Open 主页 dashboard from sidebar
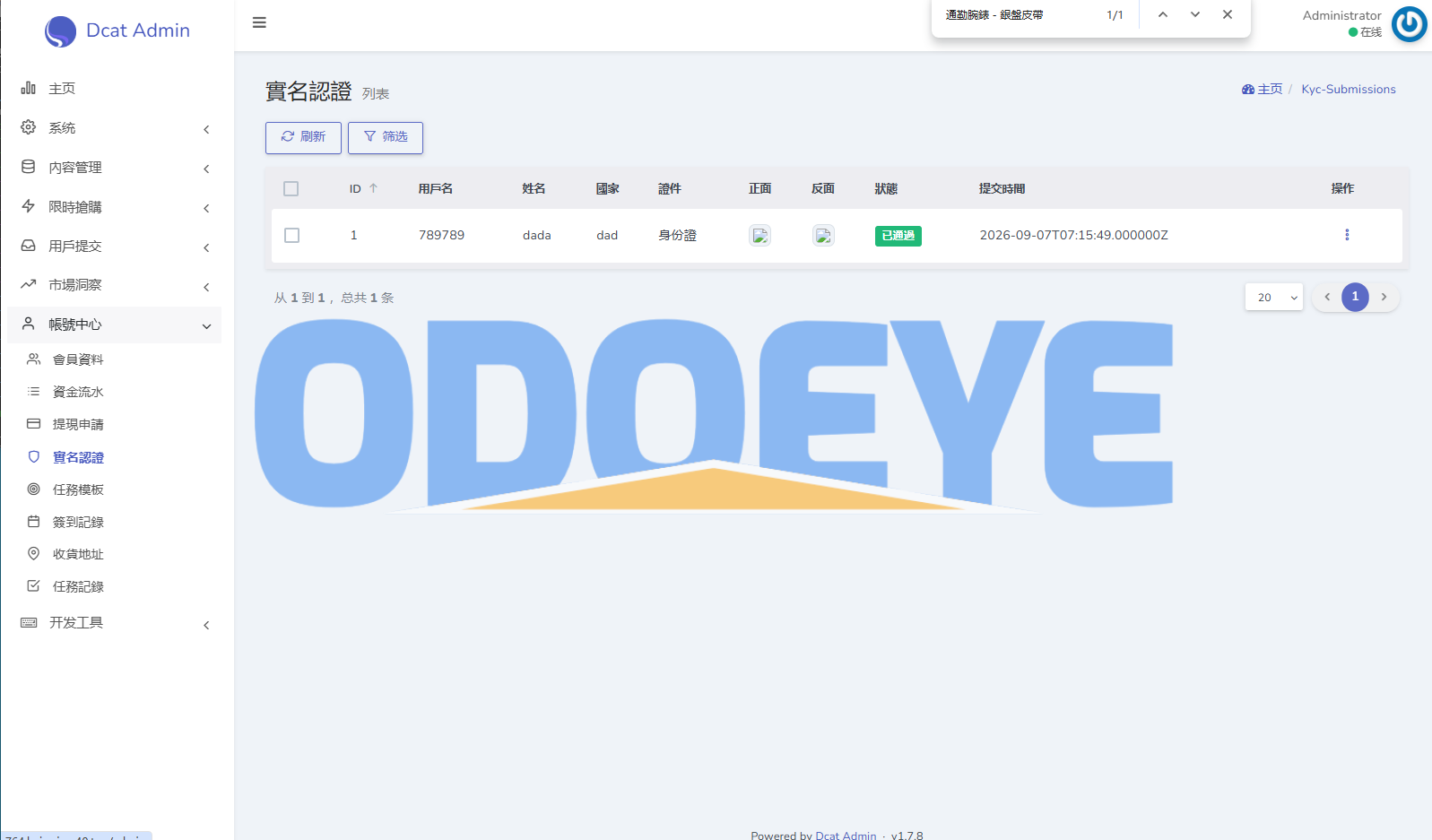Viewport: 1432px width, 840px height. pyautogui.click(x=62, y=88)
